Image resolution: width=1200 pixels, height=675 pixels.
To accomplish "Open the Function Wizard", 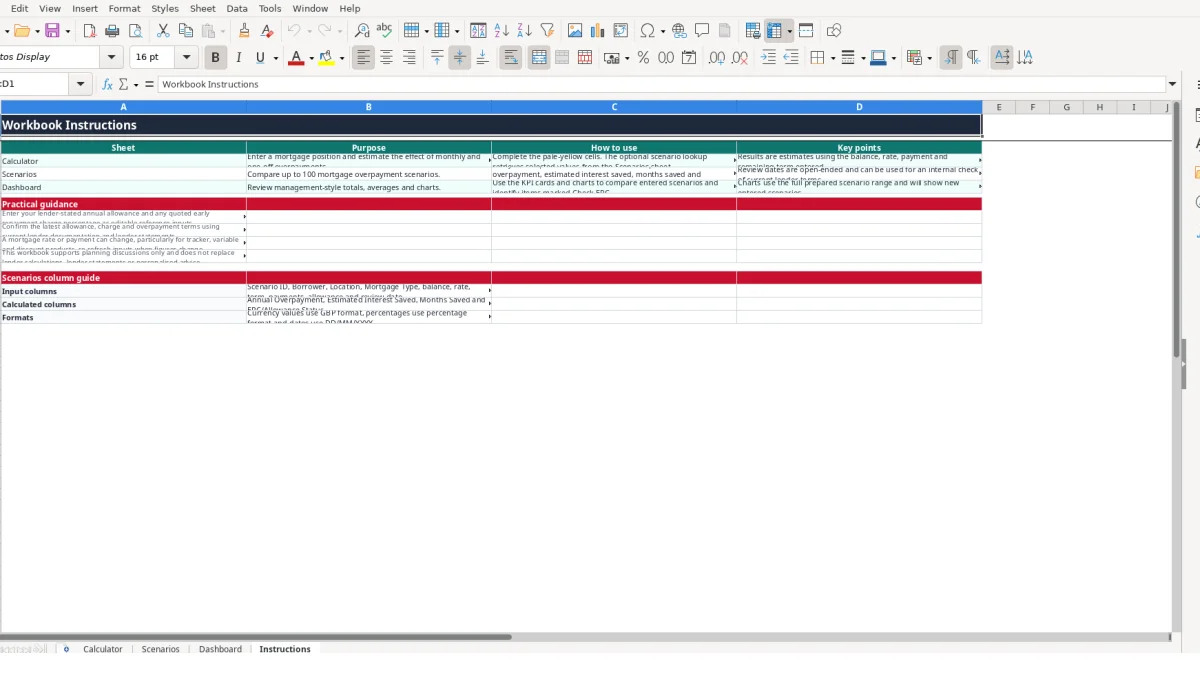I will tap(108, 85).
